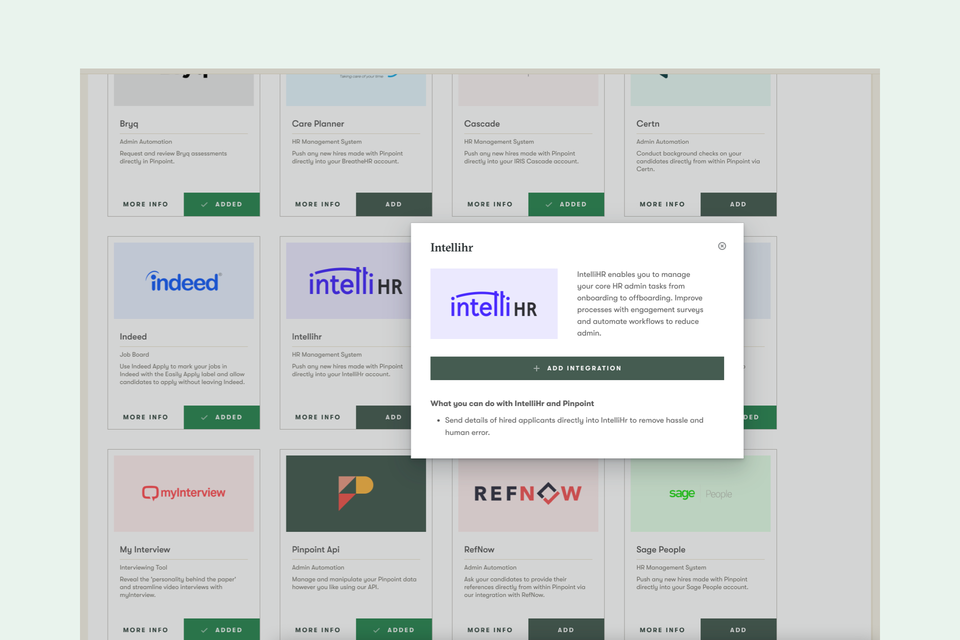Select the "Cascade" card title
Image resolution: width=960 pixels, height=640 pixels.
click(482, 124)
